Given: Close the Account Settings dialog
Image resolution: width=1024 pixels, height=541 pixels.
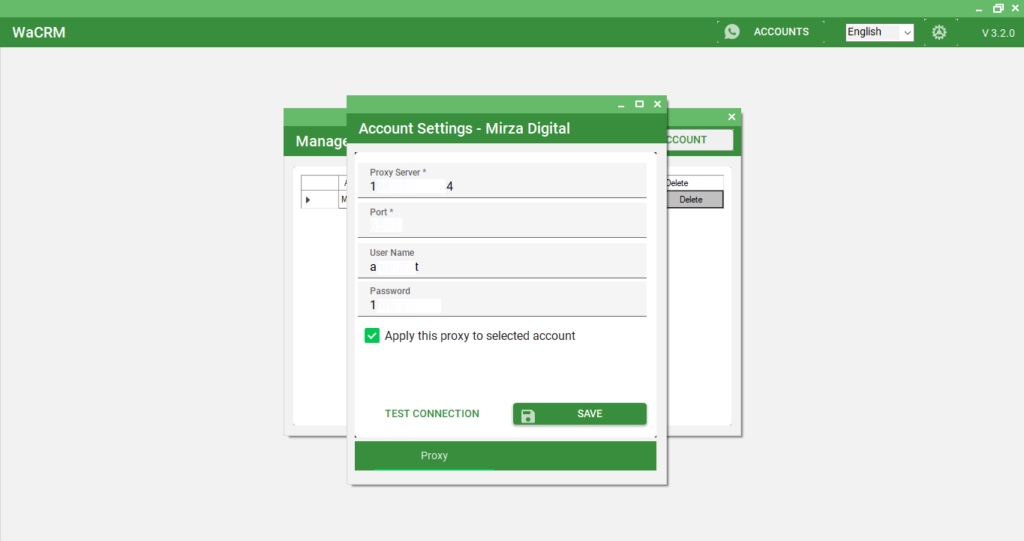Looking at the screenshot, I should 658,104.
